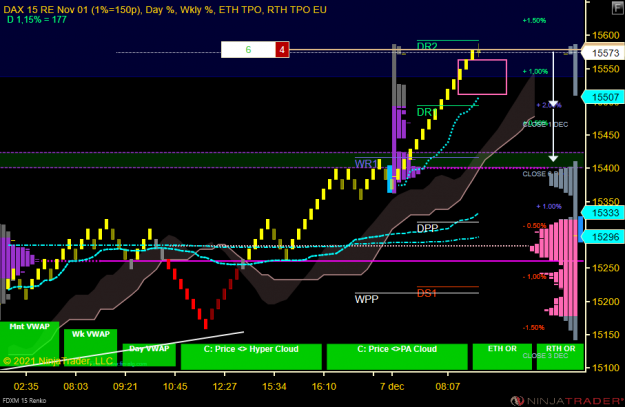Click the DPP daily pivot label
625x407 pixels.
pyautogui.click(x=427, y=228)
